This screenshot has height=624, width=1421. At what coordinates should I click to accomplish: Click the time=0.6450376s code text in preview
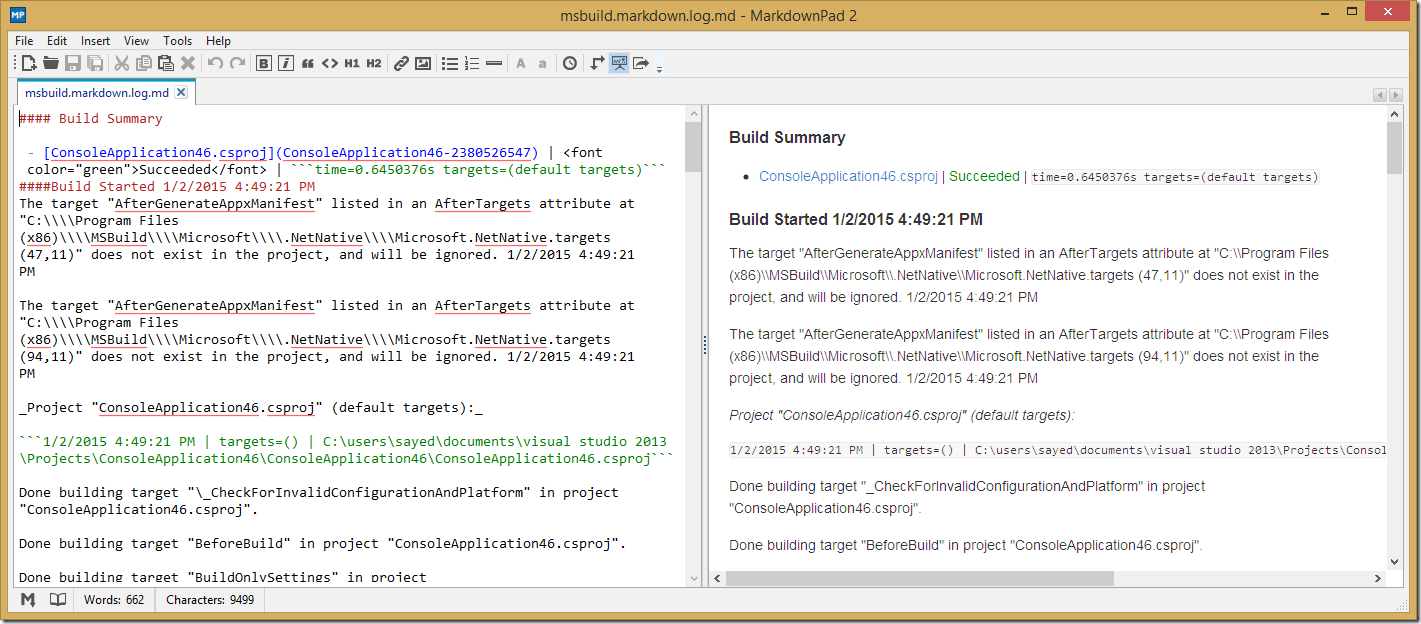(x=1175, y=177)
